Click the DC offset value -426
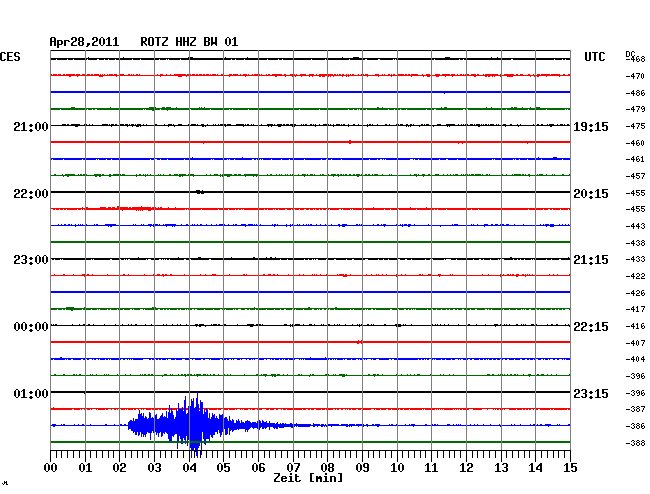The height and width of the screenshot is (494, 650). (x=635, y=293)
